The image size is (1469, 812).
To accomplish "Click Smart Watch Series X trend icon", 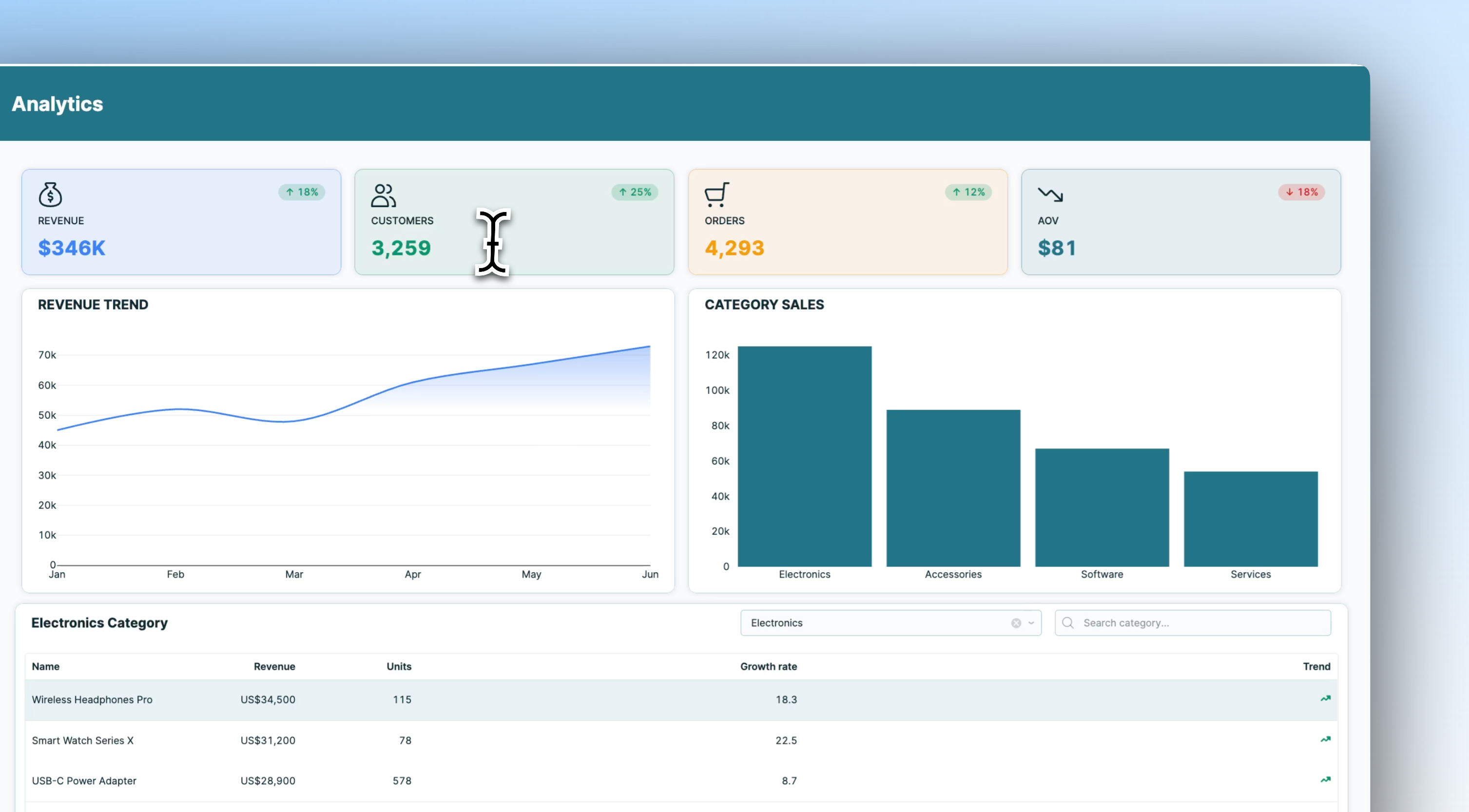I will click(x=1325, y=739).
